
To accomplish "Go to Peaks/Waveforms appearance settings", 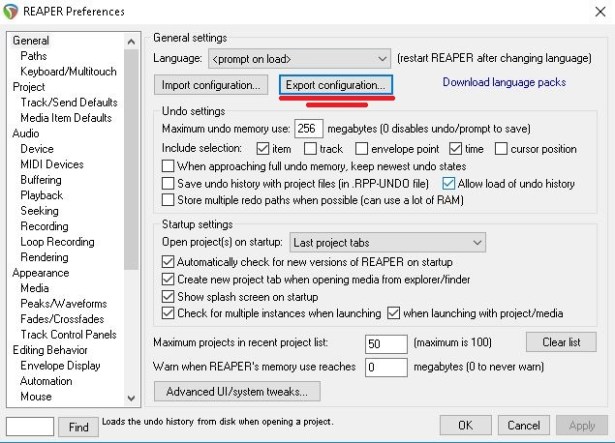I will [x=62, y=303].
